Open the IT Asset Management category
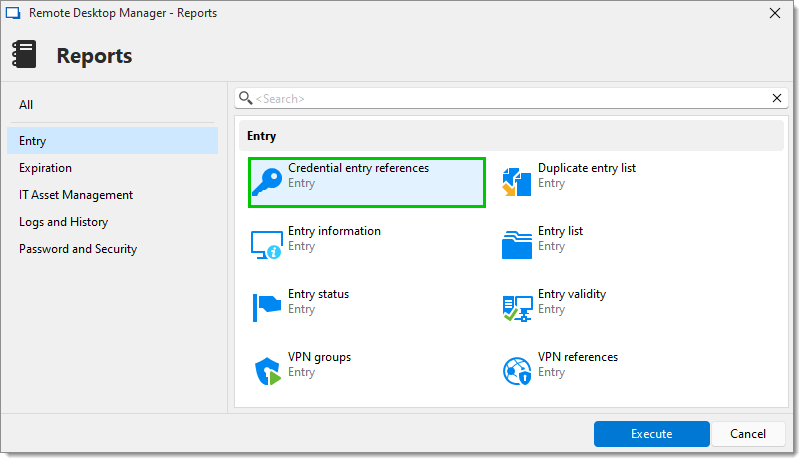The height and width of the screenshot is (463, 804). [x=112, y=195]
